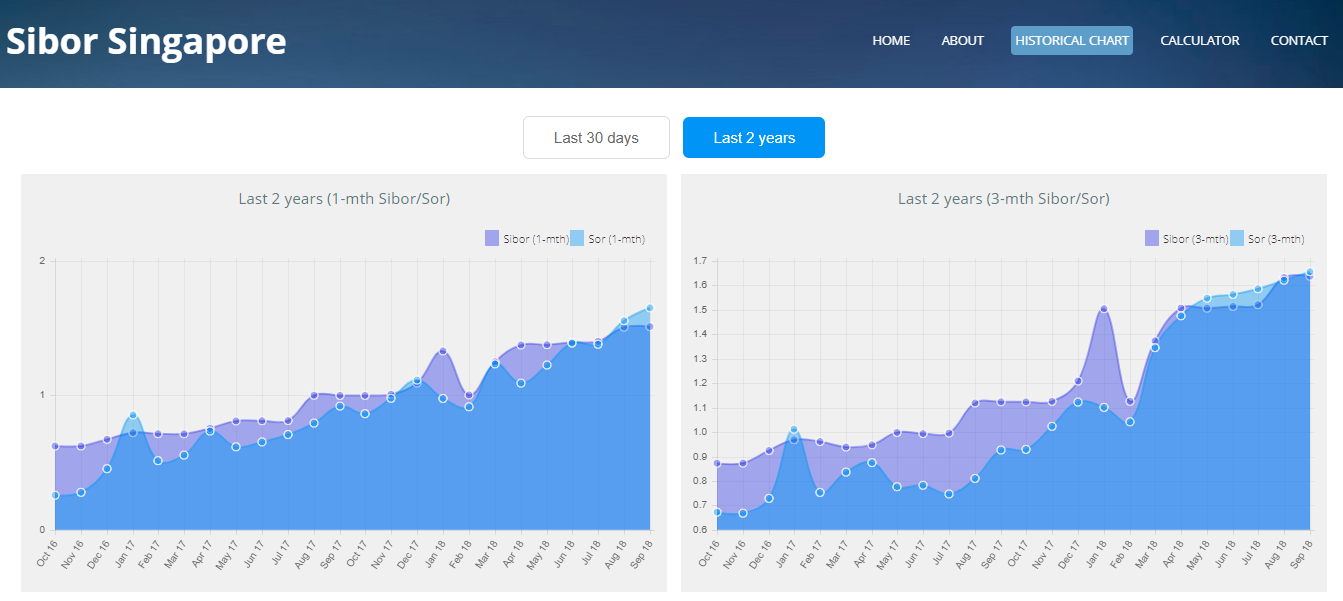Click Jan 18 Sibor peak point in 1-mth chart
This screenshot has width=1343, height=601.
(443, 351)
